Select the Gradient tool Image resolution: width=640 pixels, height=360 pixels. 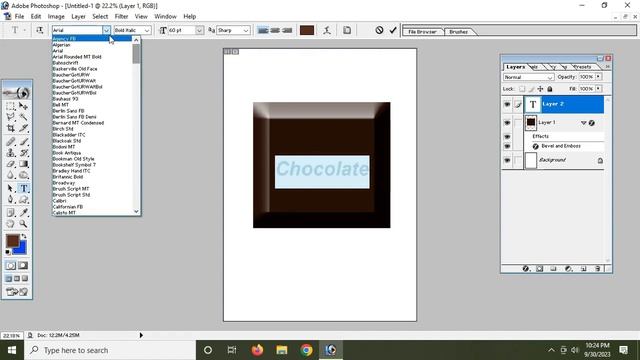pyautogui.click(x=23, y=164)
